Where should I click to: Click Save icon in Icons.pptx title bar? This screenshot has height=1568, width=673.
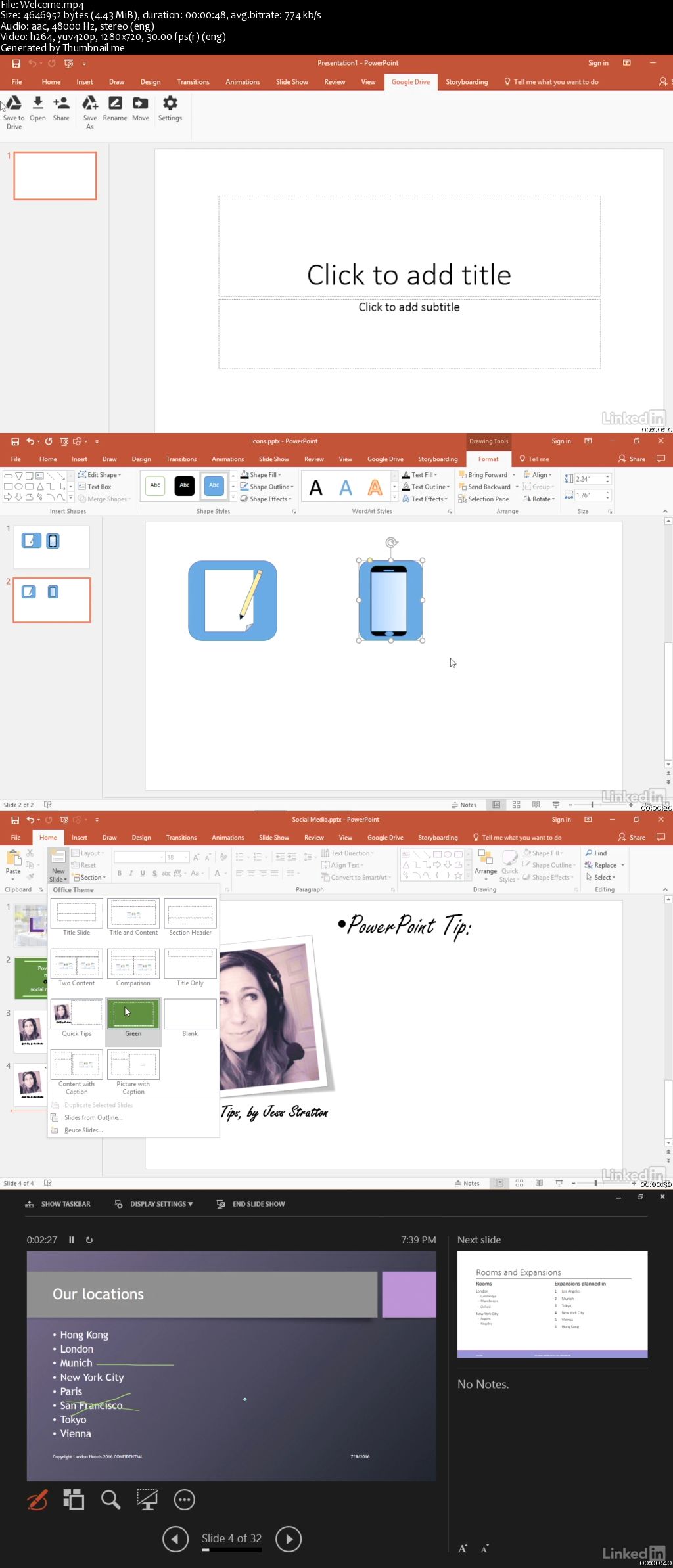(15, 441)
